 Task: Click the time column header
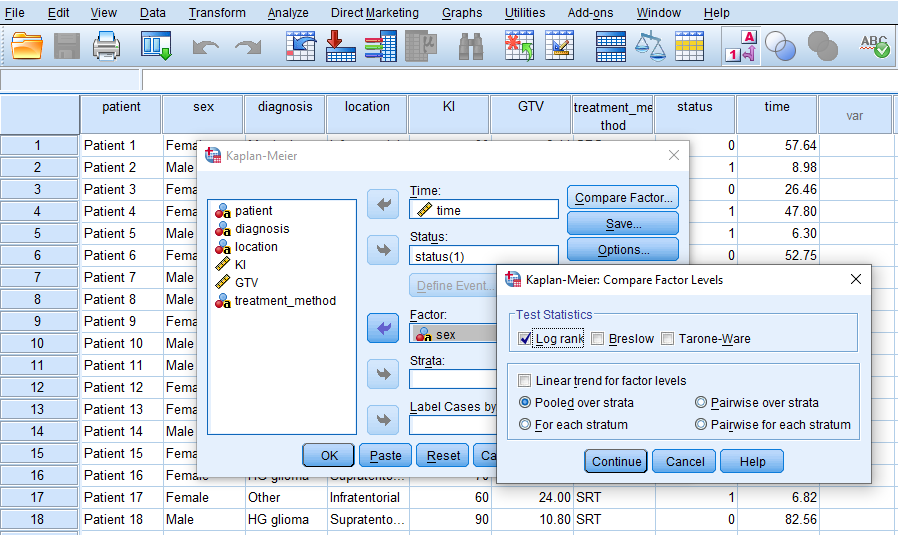pyautogui.click(x=777, y=115)
